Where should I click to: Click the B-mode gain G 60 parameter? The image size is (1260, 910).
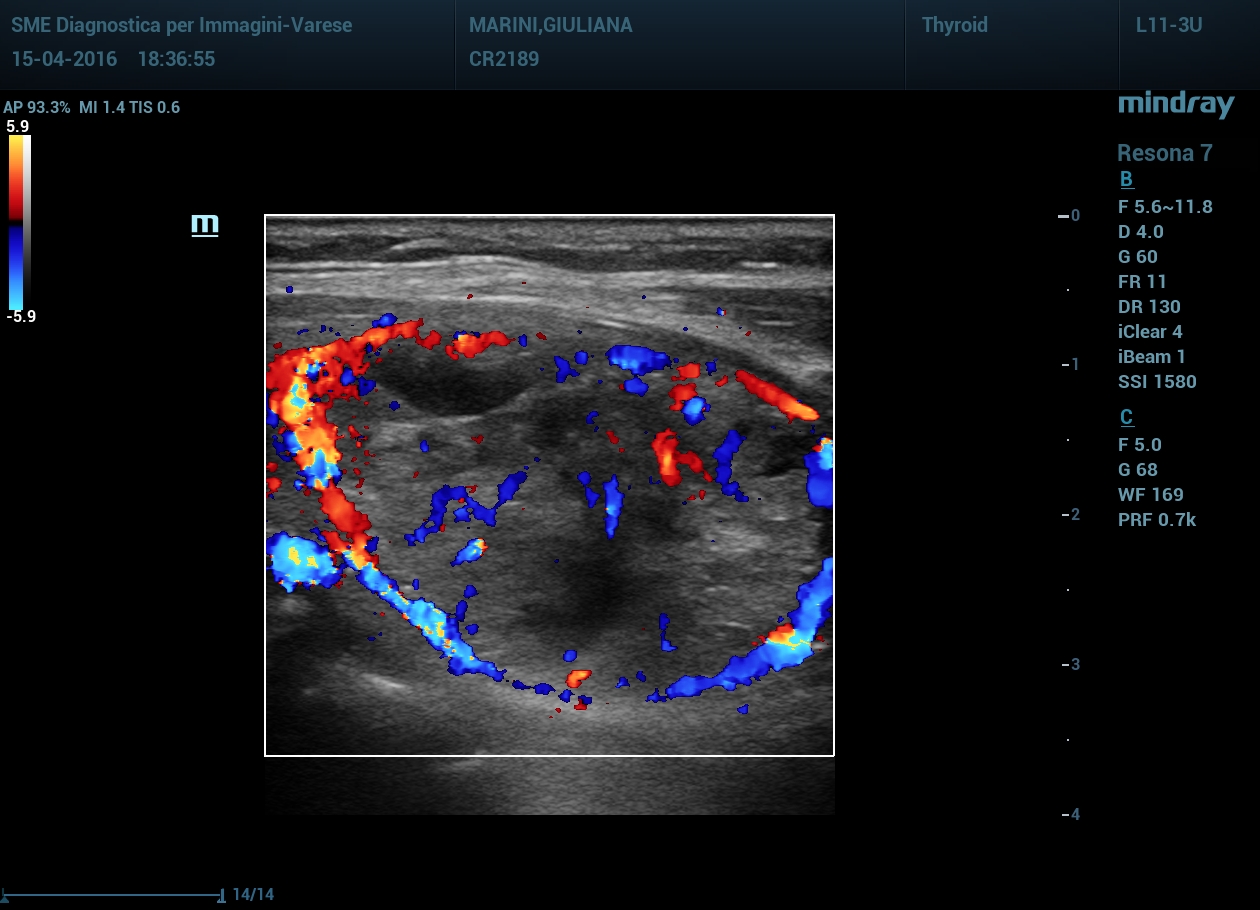point(1138,257)
